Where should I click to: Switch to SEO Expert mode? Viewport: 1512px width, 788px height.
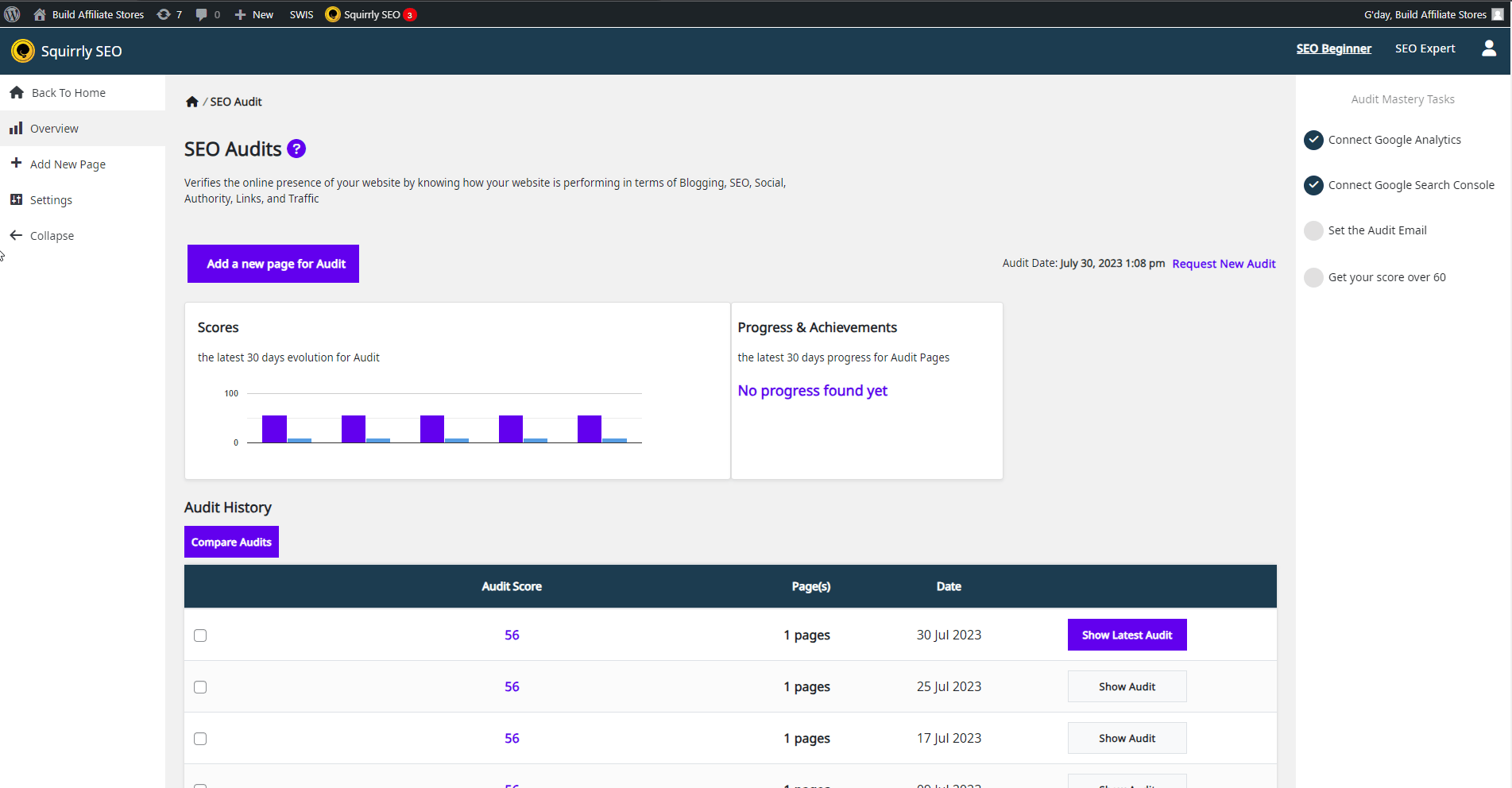point(1425,48)
